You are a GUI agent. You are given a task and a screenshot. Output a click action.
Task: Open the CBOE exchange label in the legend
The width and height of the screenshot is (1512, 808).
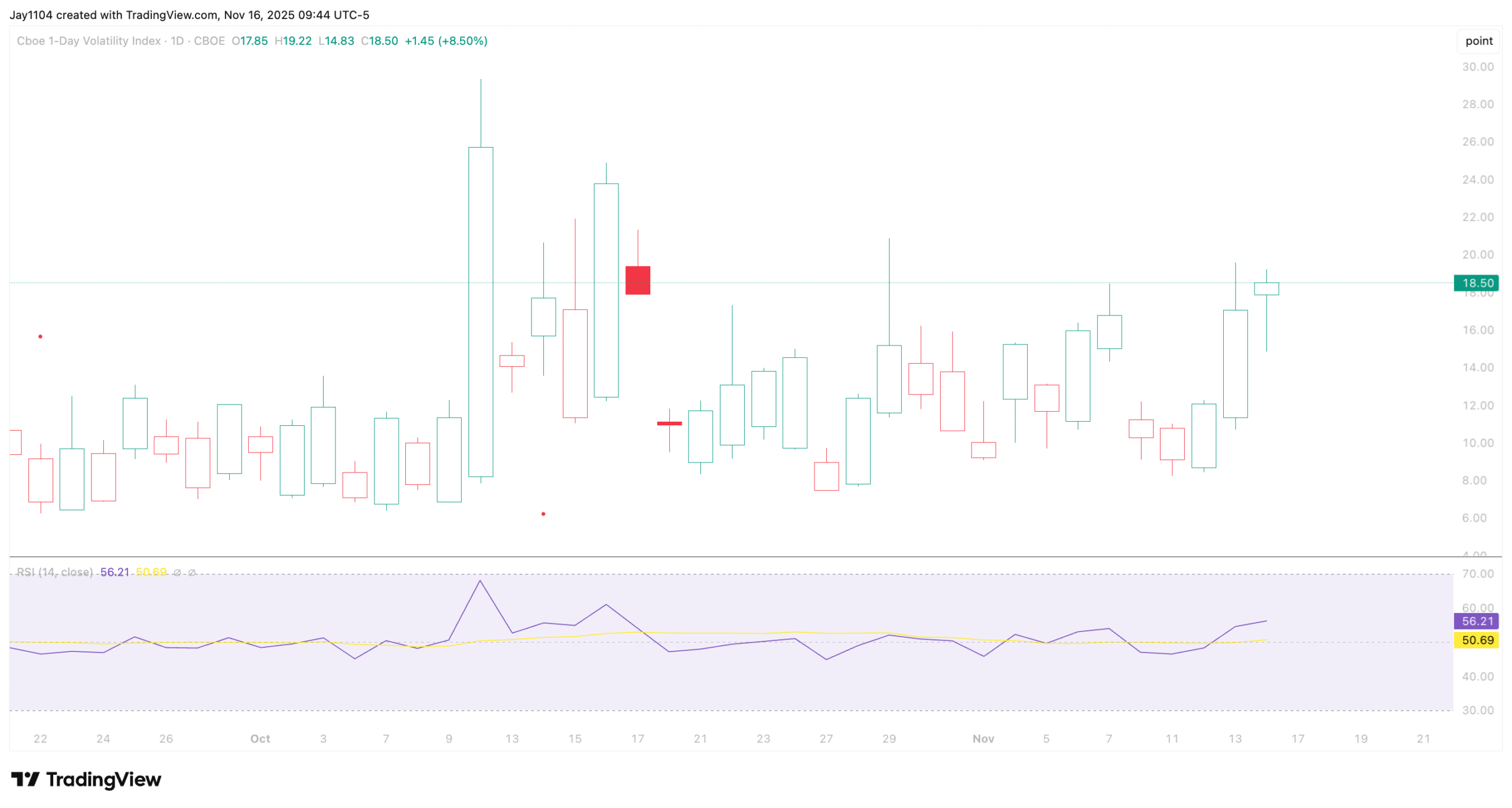point(210,41)
